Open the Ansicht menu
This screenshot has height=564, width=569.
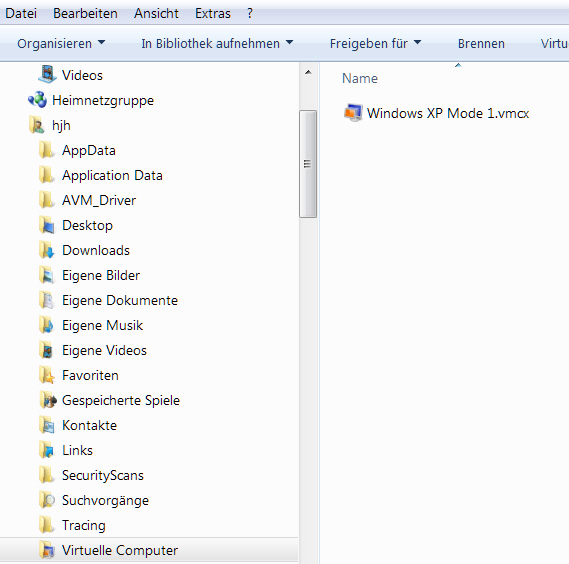point(156,13)
